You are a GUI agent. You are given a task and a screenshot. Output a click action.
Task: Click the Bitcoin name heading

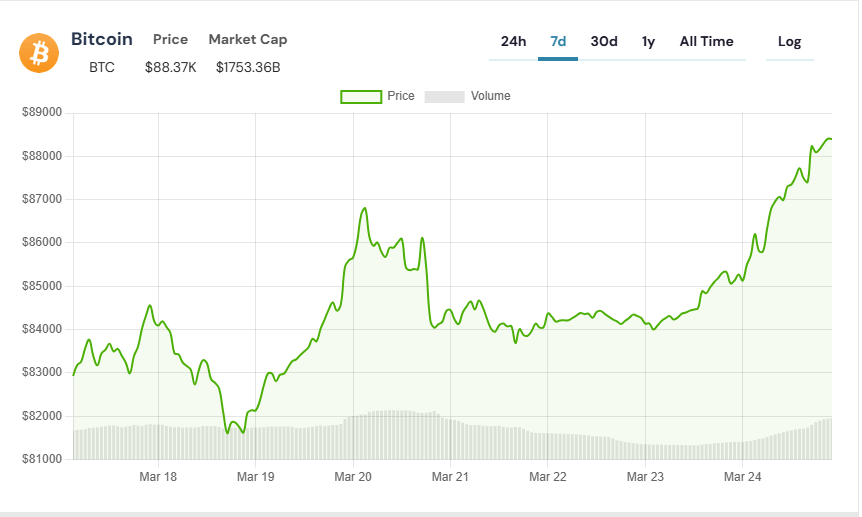[102, 39]
